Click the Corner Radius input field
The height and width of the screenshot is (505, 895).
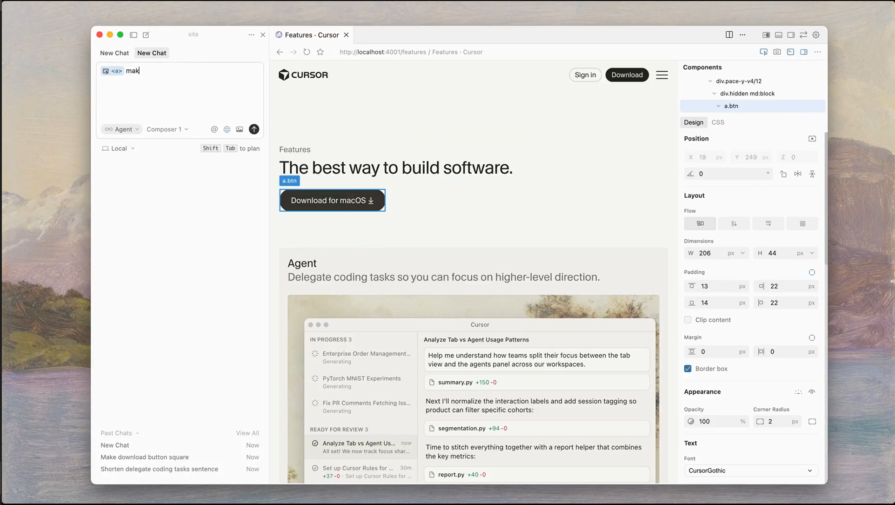[x=777, y=422]
